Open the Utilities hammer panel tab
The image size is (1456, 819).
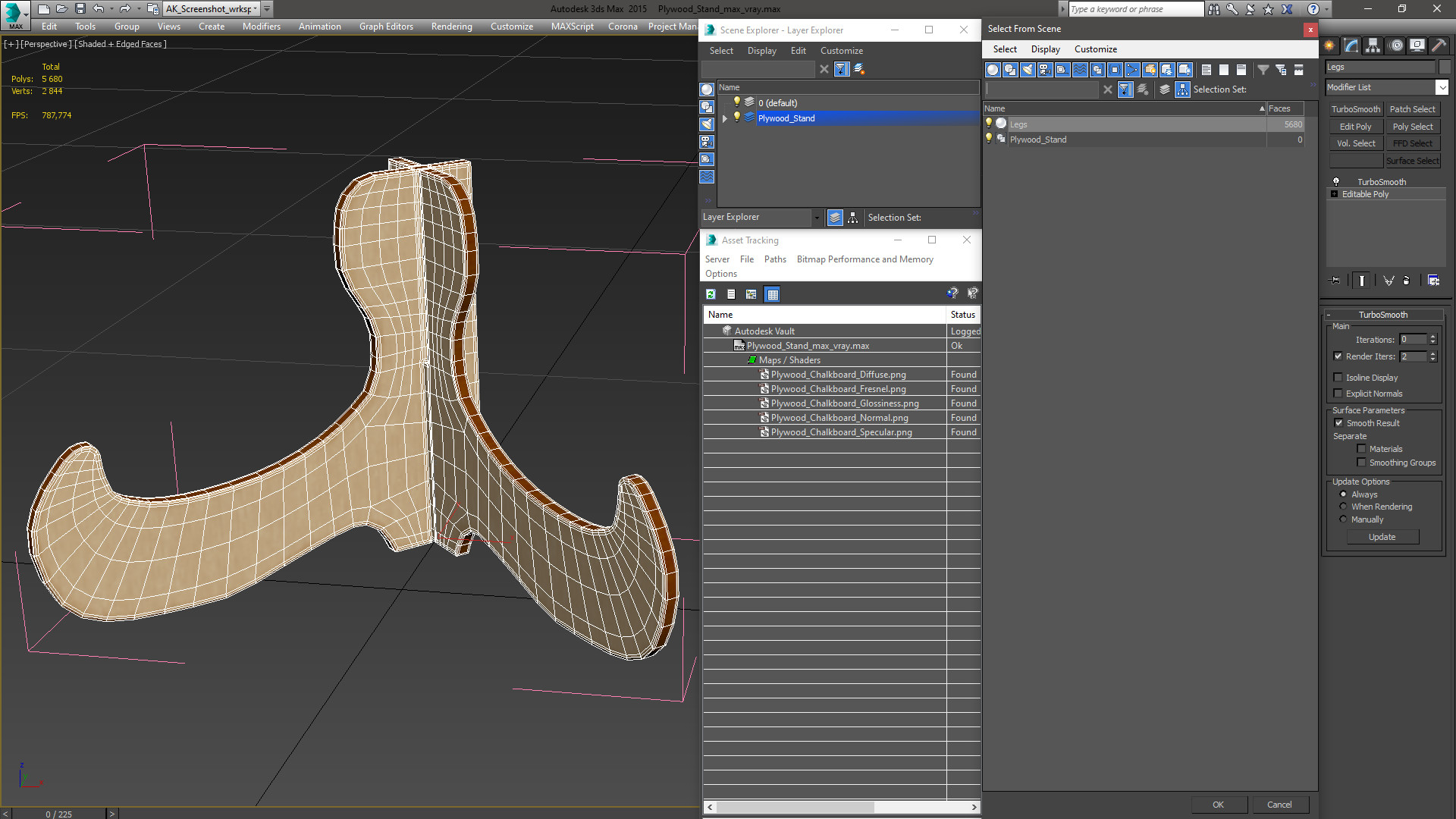click(x=1439, y=45)
